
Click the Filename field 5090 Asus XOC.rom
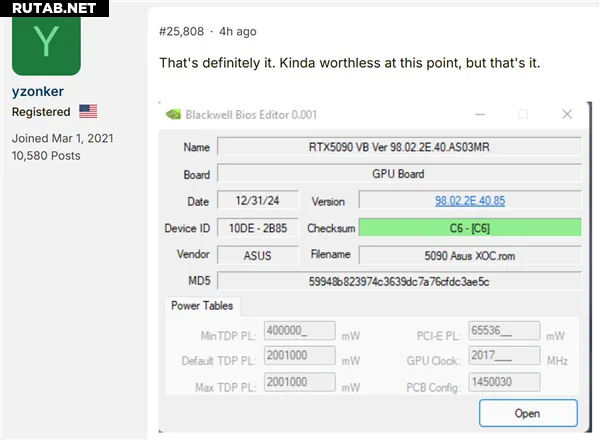point(469,255)
